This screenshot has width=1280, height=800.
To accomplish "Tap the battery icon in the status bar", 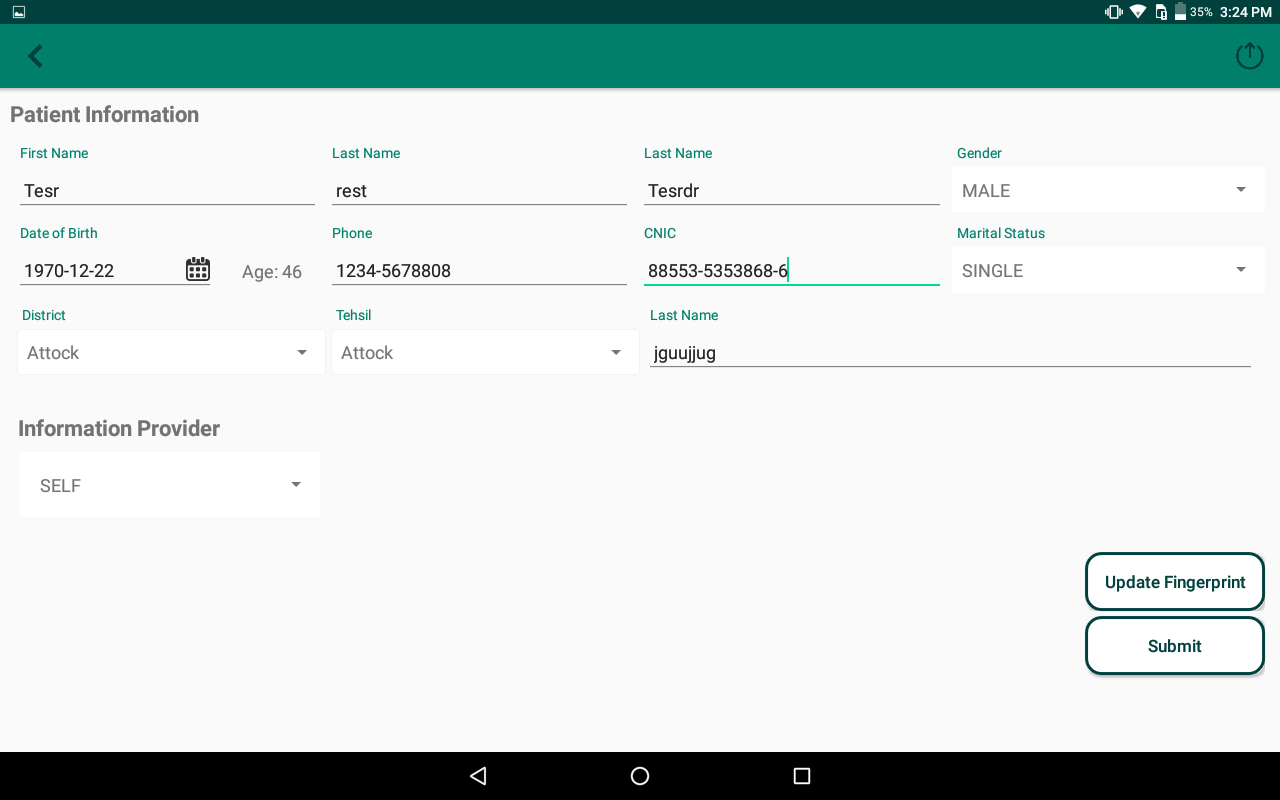I will pos(1180,12).
